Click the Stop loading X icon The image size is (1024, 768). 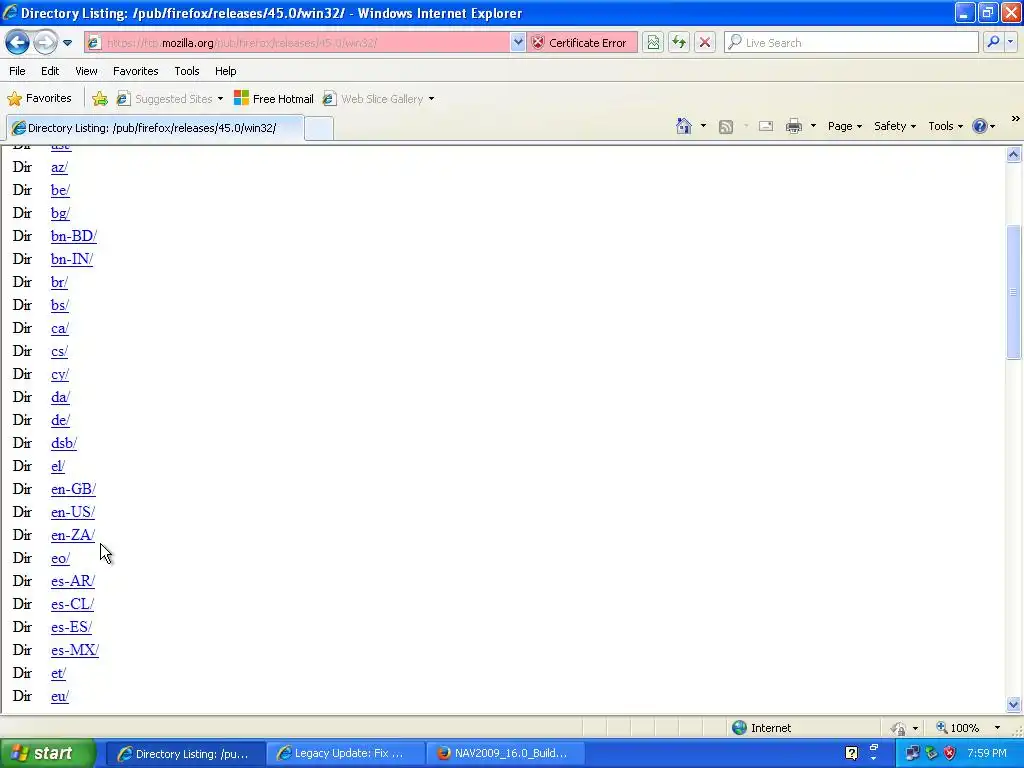(x=705, y=42)
